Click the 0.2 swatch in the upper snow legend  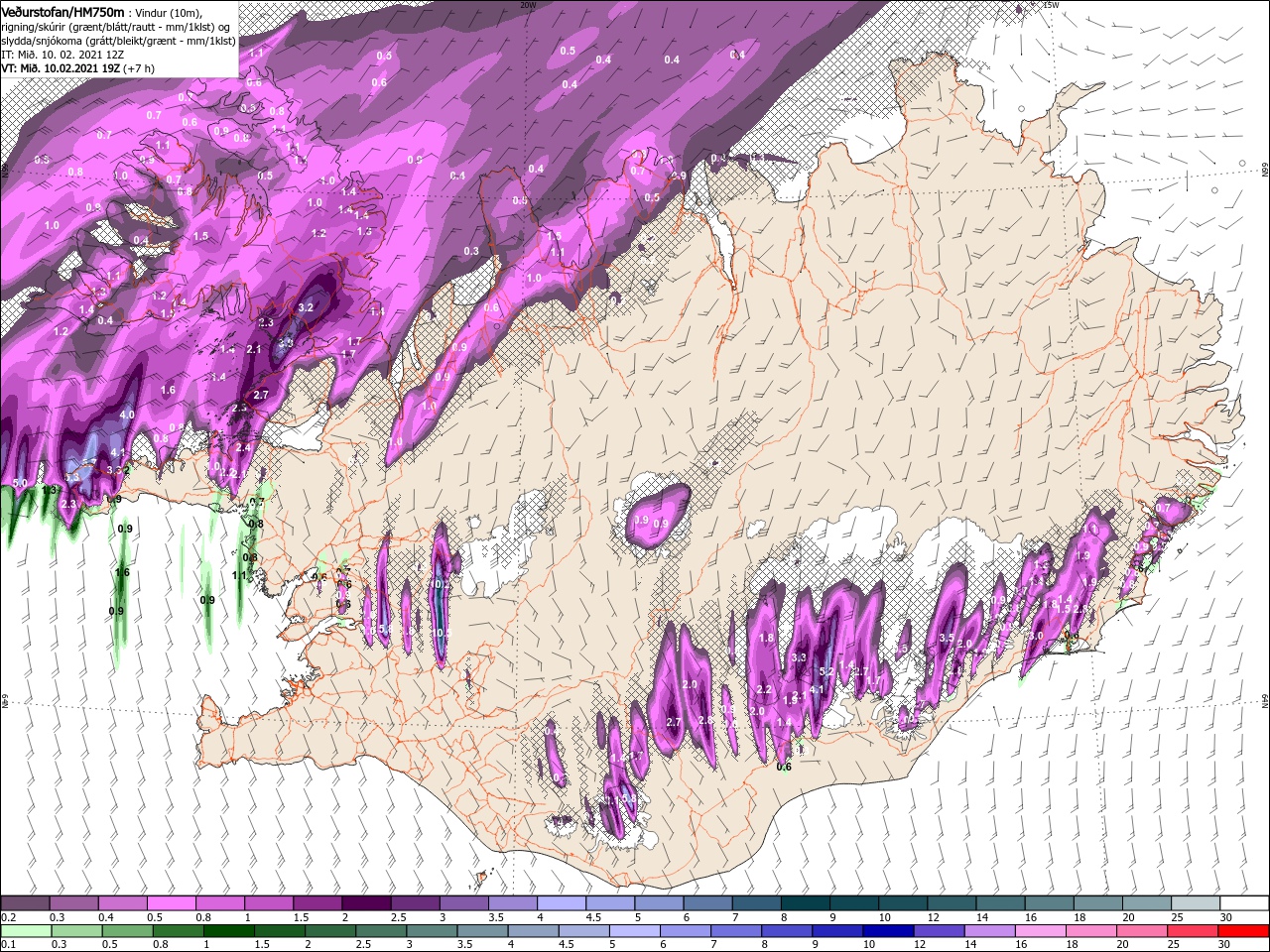pyautogui.click(x=26, y=903)
